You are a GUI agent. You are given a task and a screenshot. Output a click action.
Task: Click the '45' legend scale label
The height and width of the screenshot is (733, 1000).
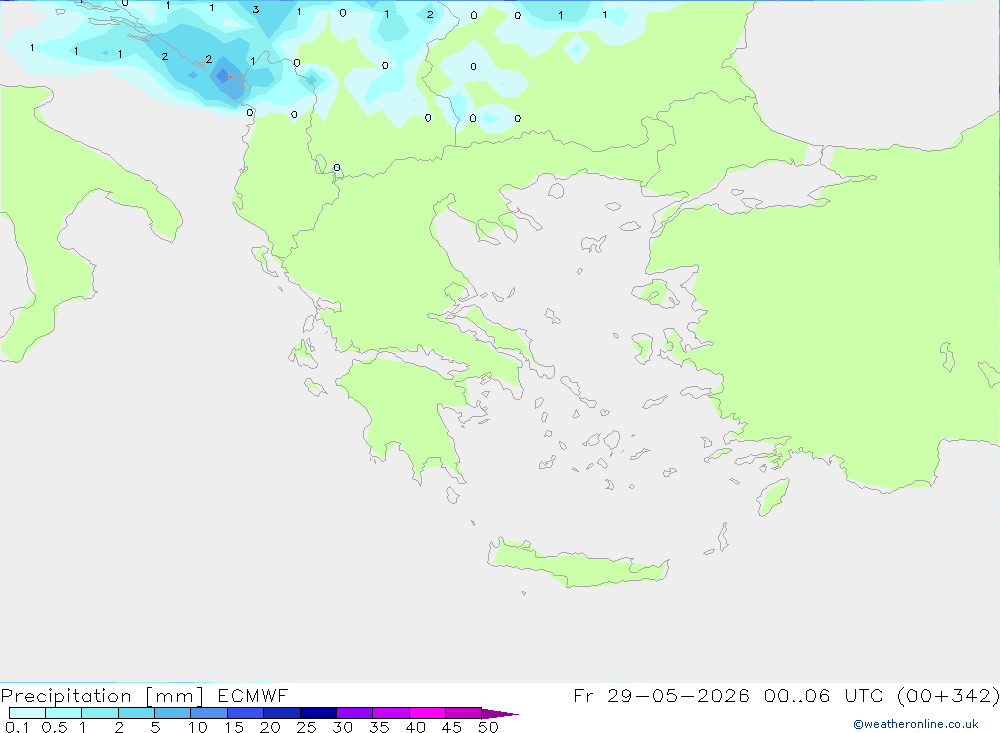click(x=452, y=727)
